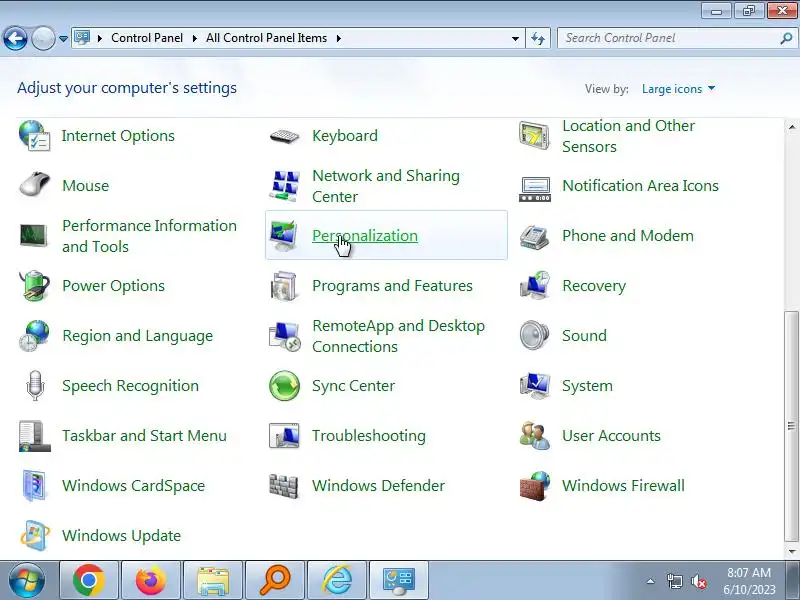Open the Programs and Features icon
800x600 pixels.
point(284,286)
